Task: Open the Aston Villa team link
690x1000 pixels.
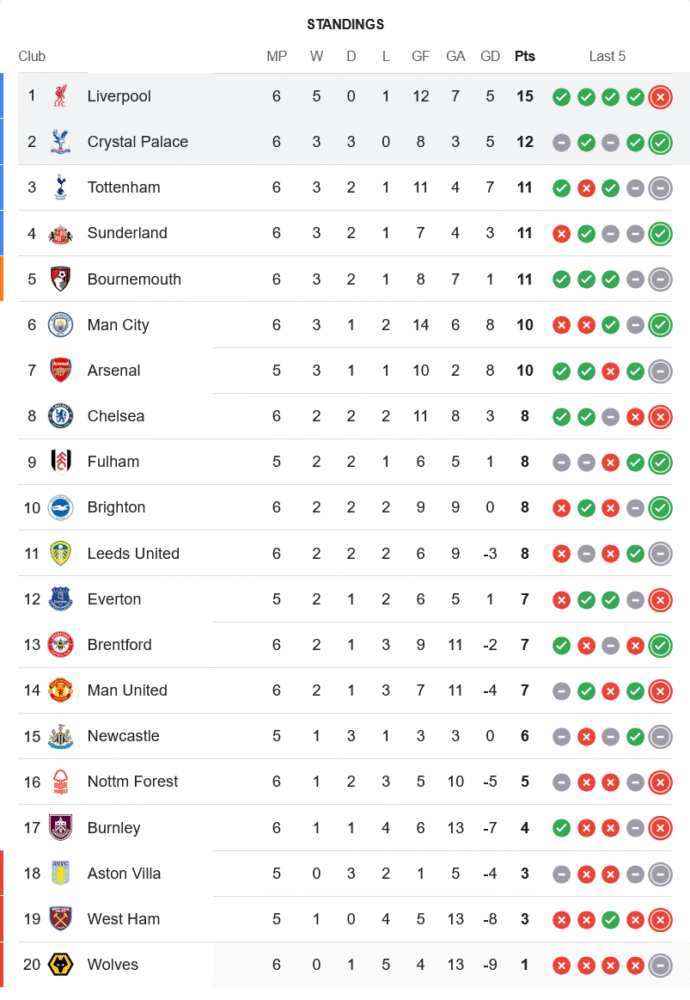Action: coord(123,873)
